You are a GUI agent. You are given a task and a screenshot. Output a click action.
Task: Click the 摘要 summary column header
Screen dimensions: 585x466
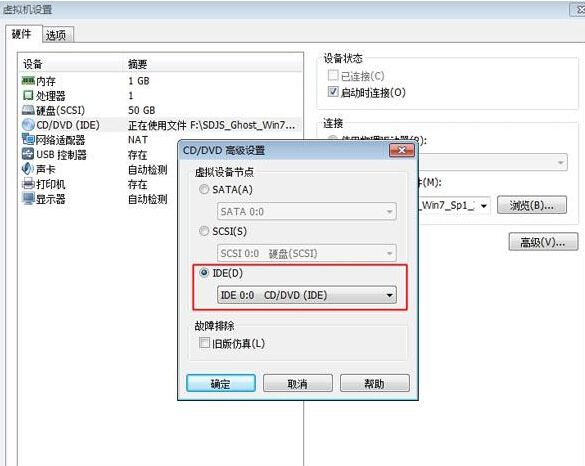coord(213,64)
